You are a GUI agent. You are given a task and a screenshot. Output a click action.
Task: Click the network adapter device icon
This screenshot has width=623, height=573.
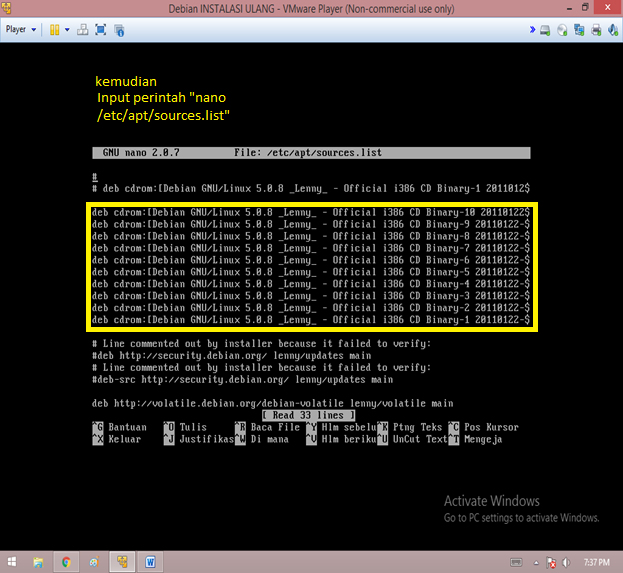[x=579, y=30]
